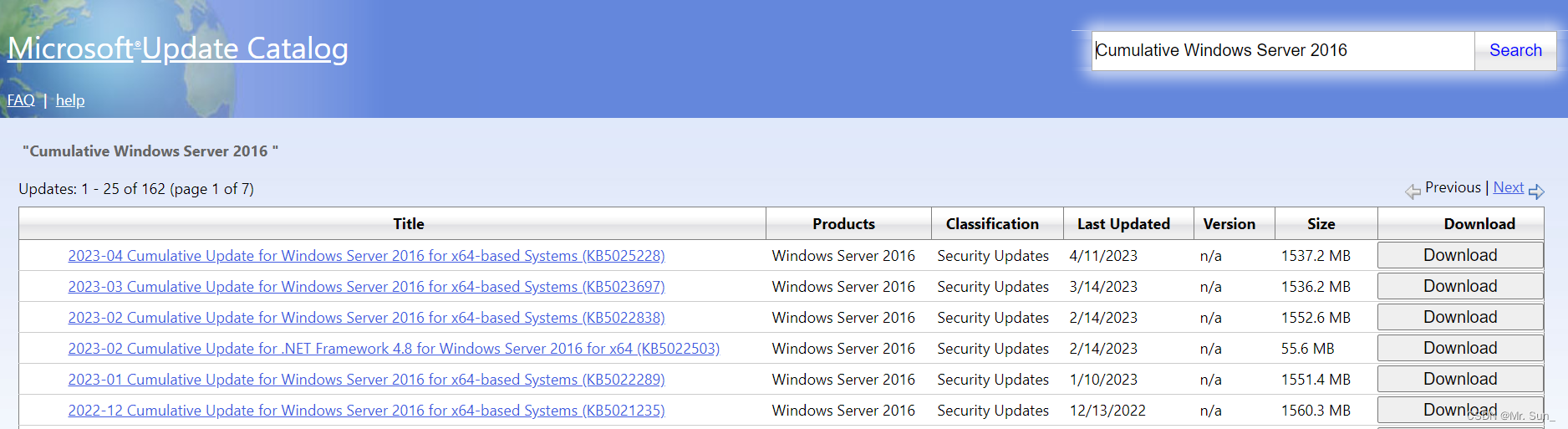
Task: Open the 2023-03 Cumulative Update KB5023697 link
Action: (366, 287)
